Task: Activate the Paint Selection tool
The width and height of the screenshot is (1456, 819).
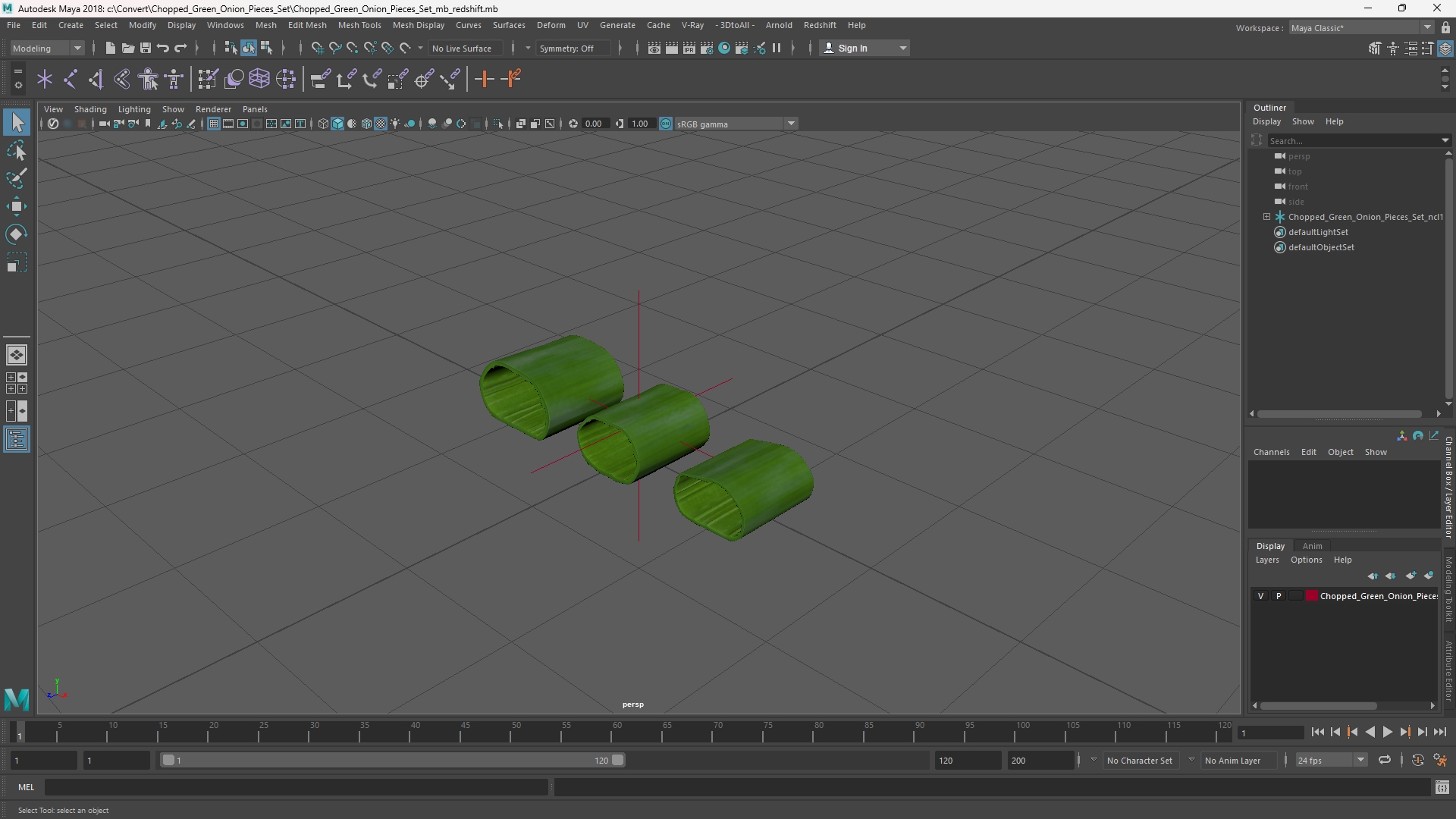Action: (x=17, y=179)
